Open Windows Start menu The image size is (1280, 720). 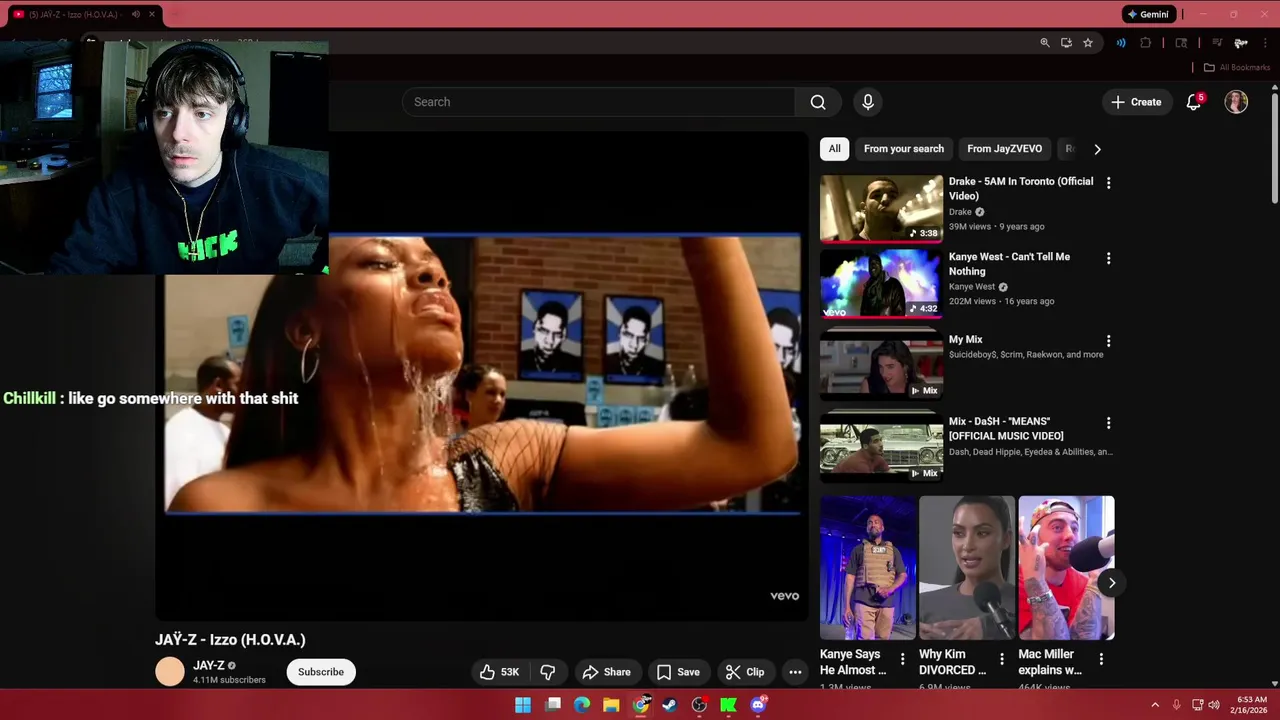coord(523,705)
